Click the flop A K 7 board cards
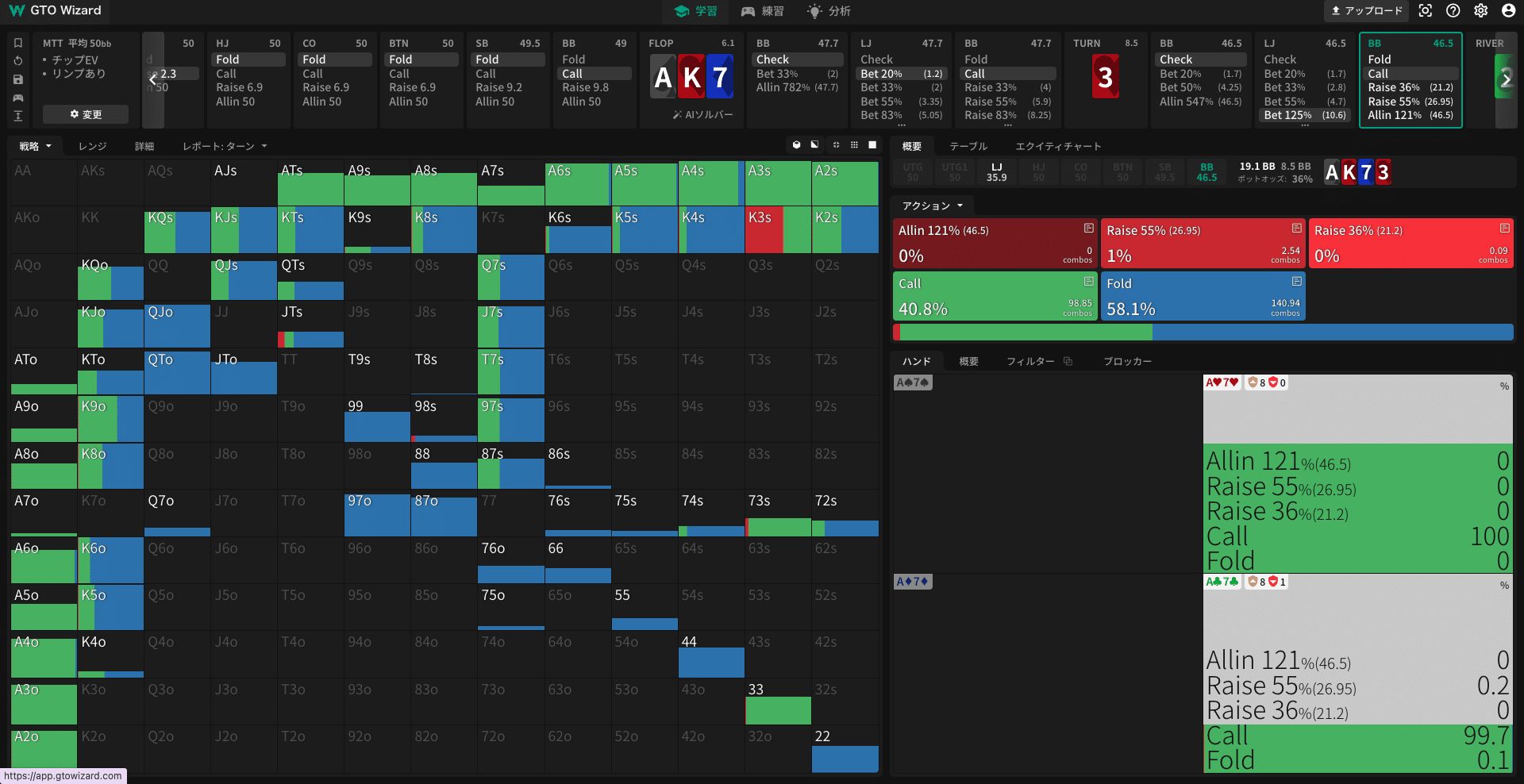 click(692, 77)
